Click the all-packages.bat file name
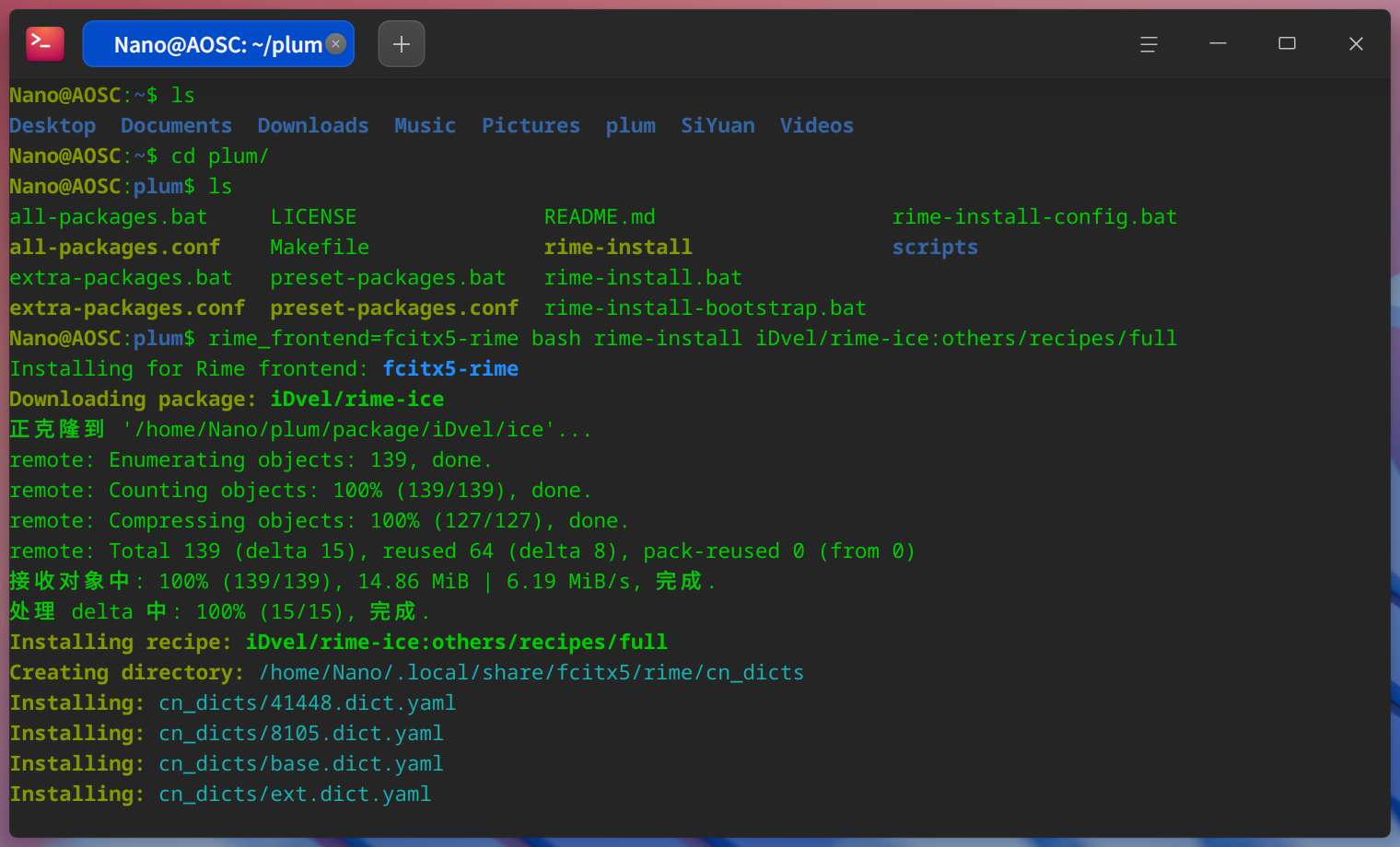The image size is (1400, 847). pos(109,216)
